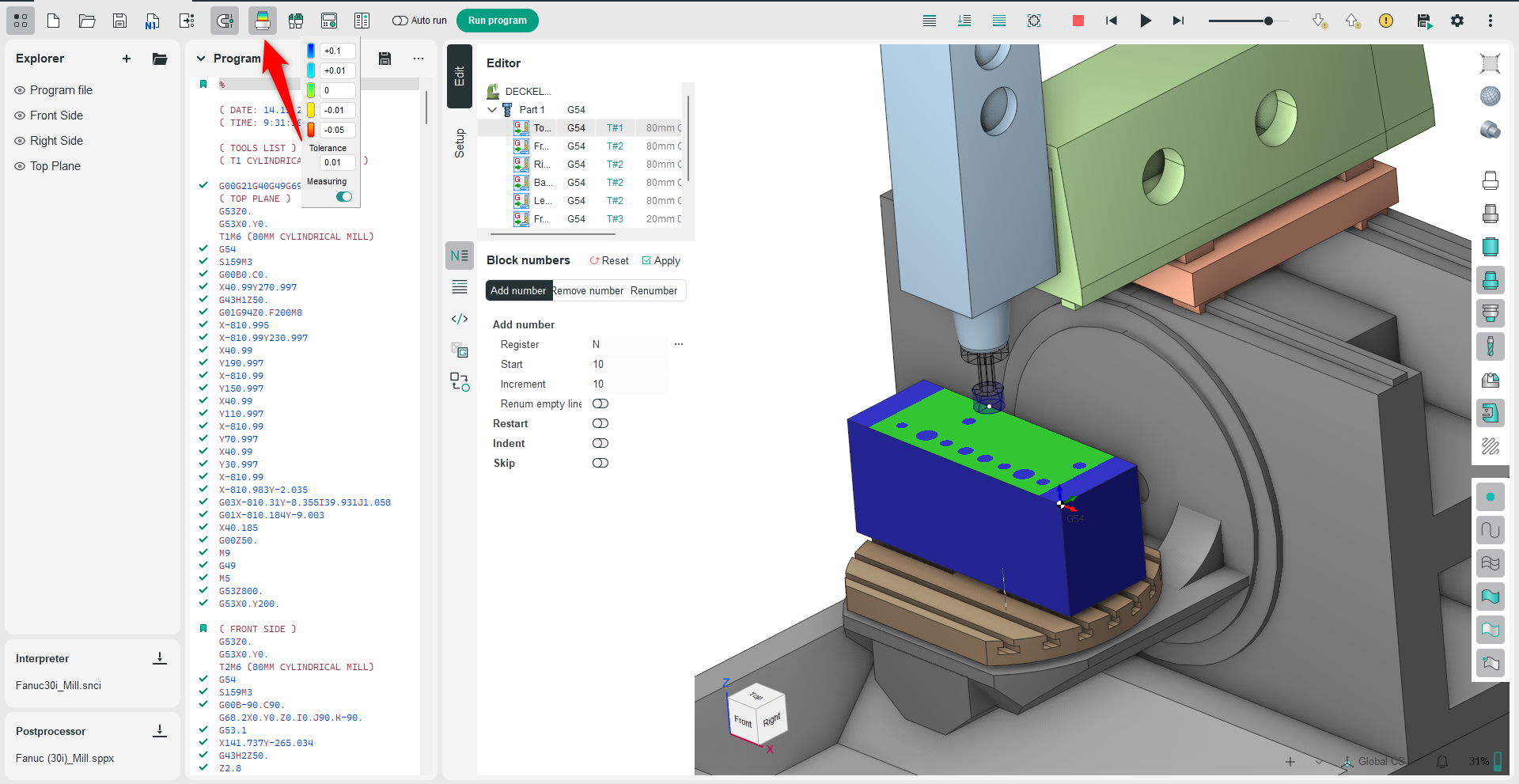Image resolution: width=1519 pixels, height=784 pixels.
Task: Toggle the Auto run switch
Action: click(400, 21)
